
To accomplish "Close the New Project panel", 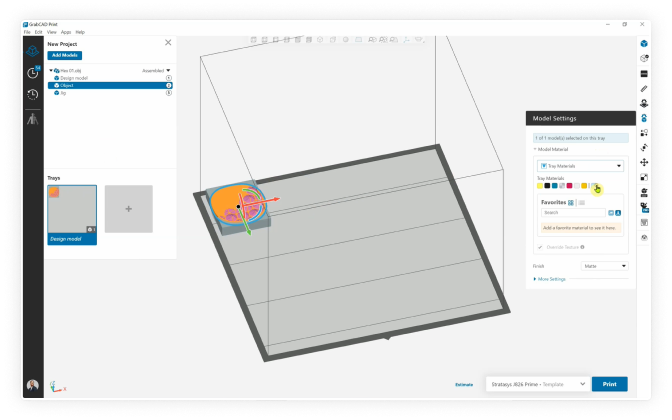I will point(168,43).
